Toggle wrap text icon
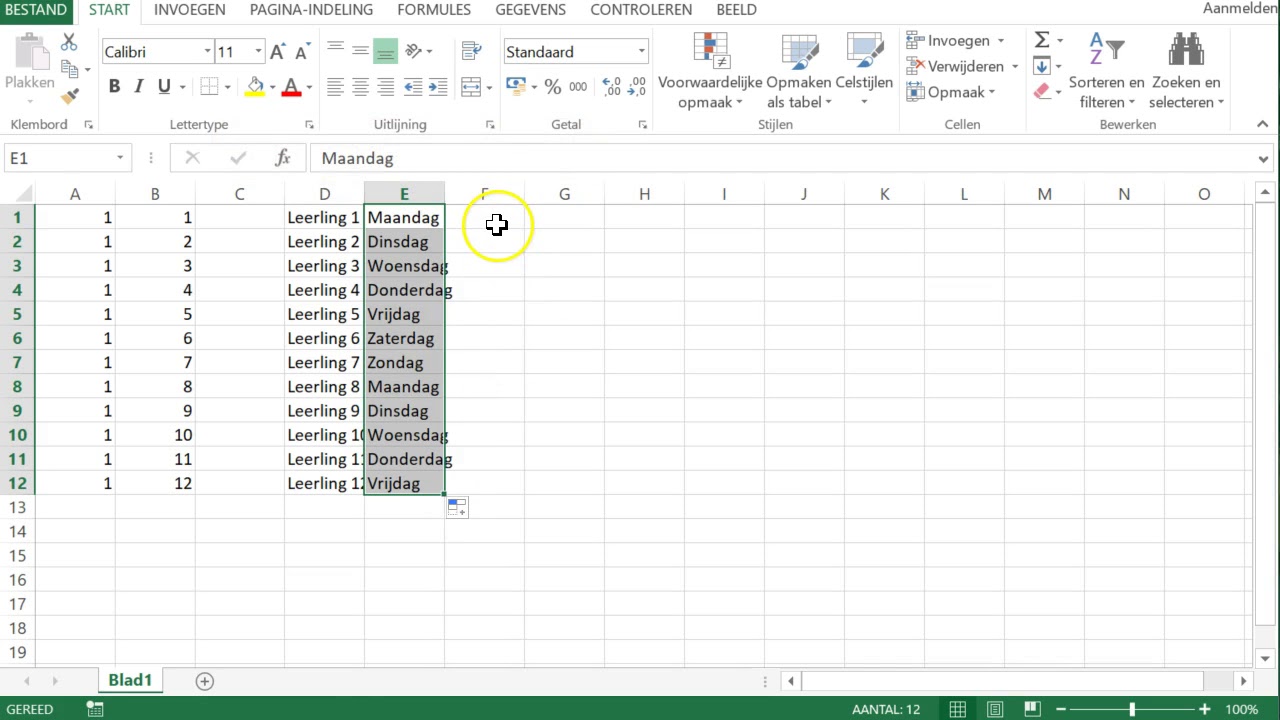1280x720 pixels. 471,51
